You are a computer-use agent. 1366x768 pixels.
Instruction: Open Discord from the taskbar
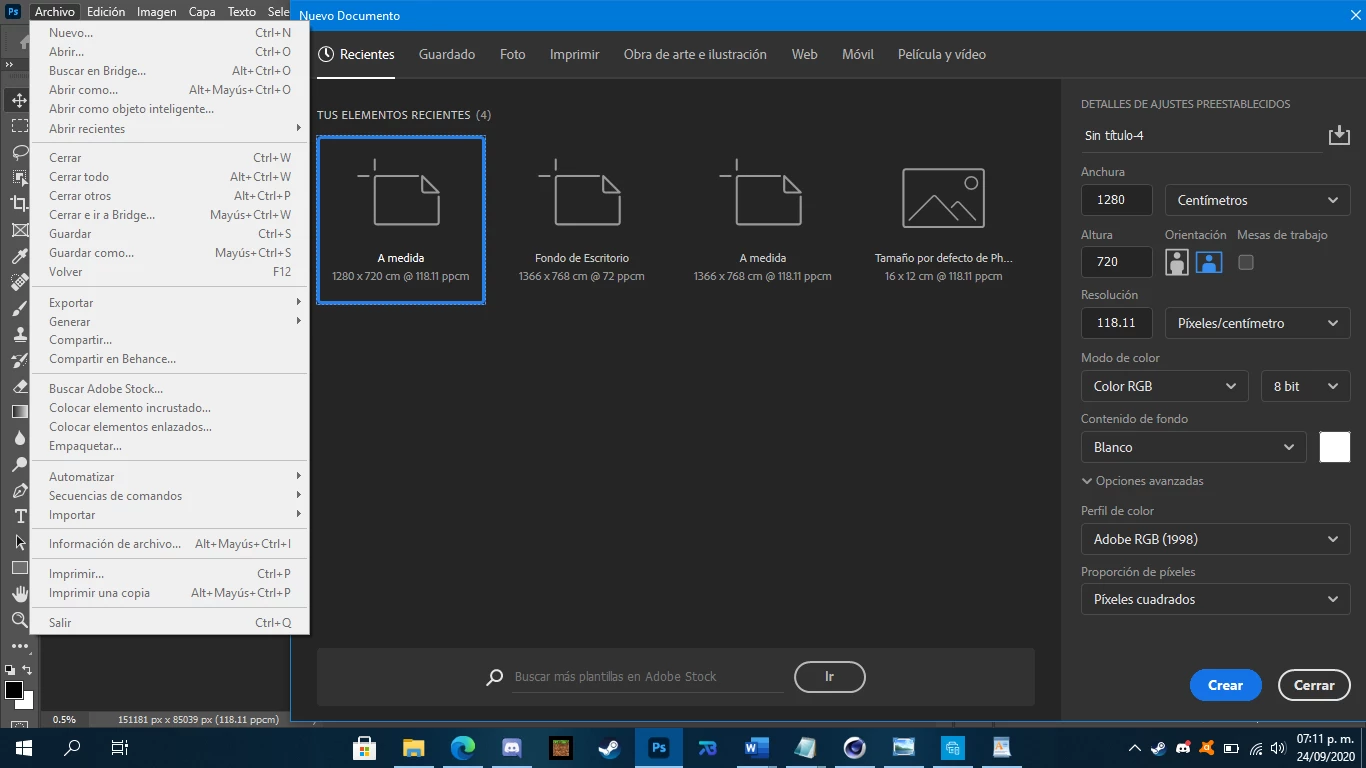(511, 748)
